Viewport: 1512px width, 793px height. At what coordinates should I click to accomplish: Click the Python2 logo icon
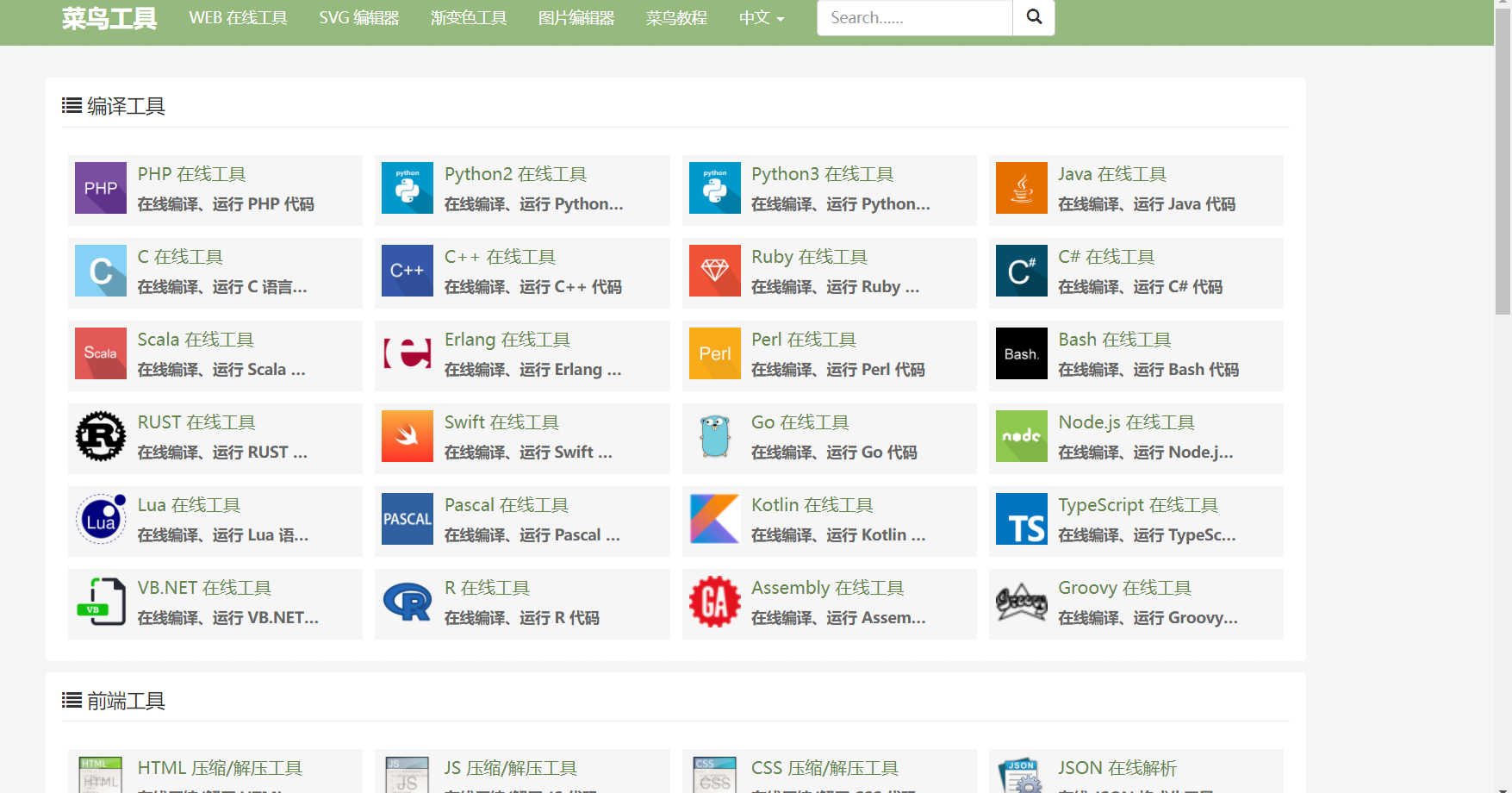408,188
